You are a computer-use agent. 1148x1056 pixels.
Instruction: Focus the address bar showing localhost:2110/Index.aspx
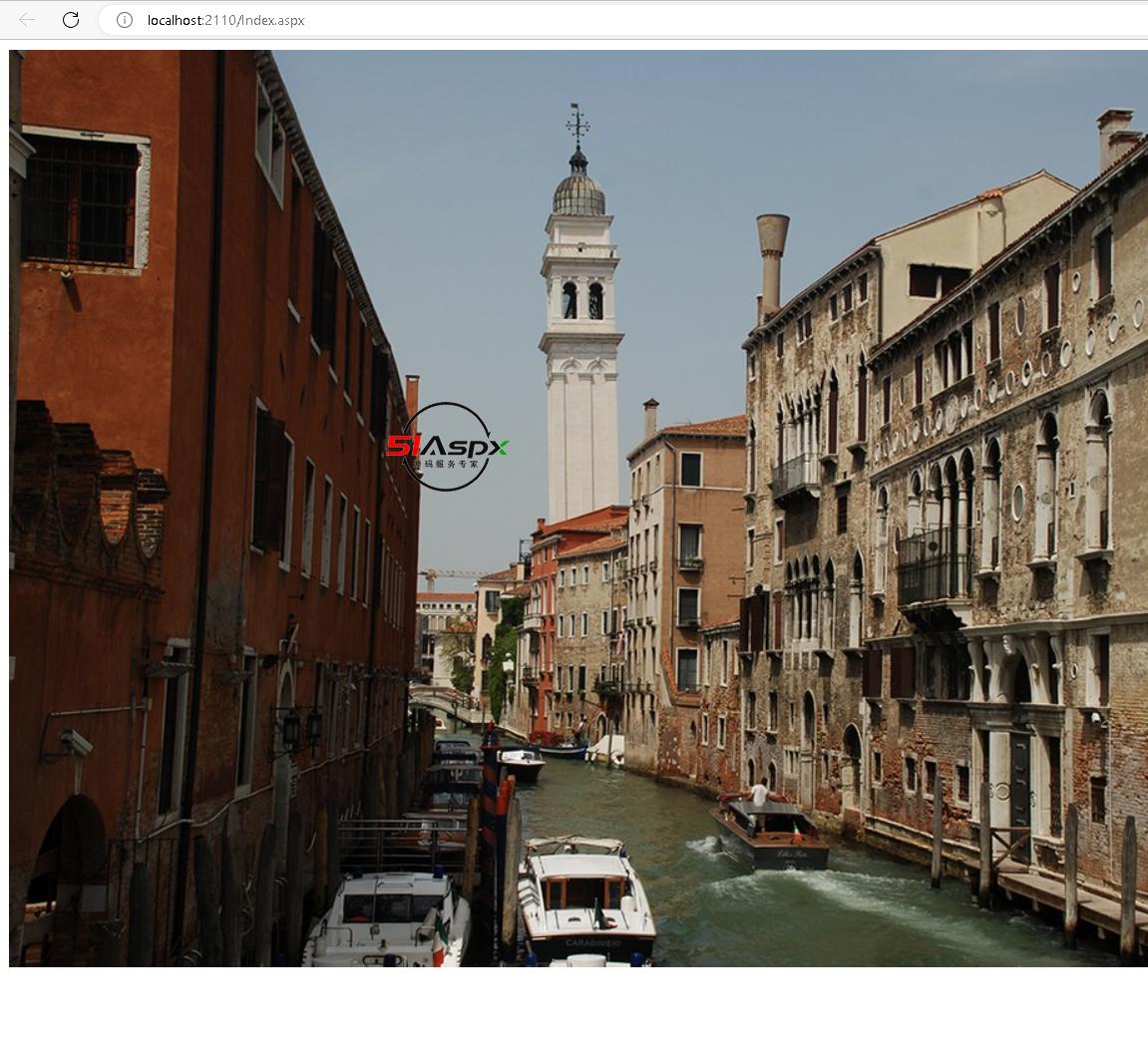point(623,20)
